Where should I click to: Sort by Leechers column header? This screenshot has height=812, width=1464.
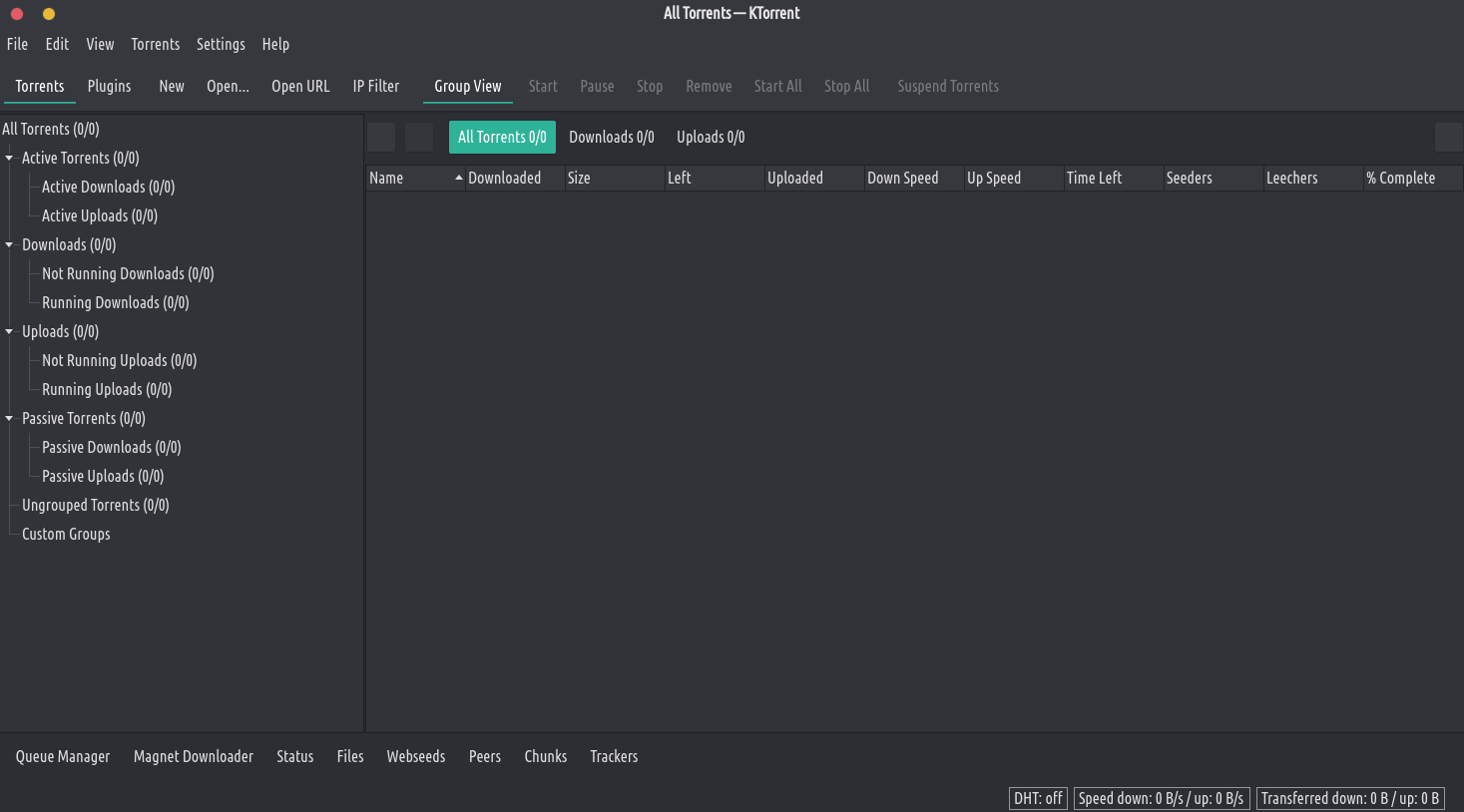point(1313,178)
